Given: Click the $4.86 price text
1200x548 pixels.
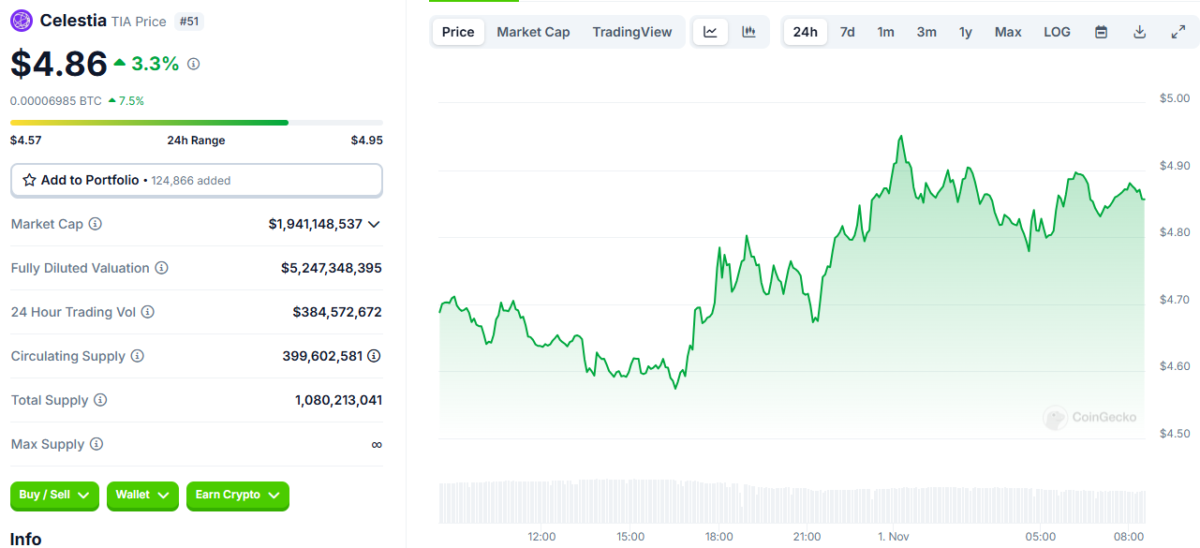Looking at the screenshot, I should tap(58, 63).
